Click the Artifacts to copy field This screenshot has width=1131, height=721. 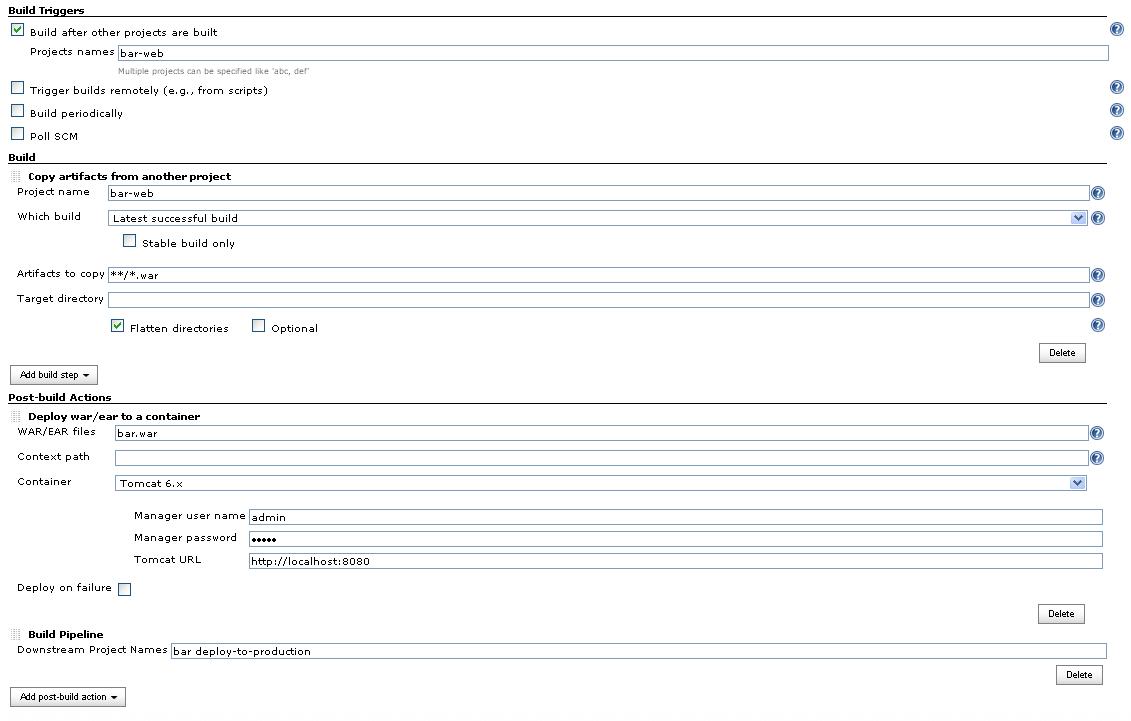pyautogui.click(x=599, y=275)
